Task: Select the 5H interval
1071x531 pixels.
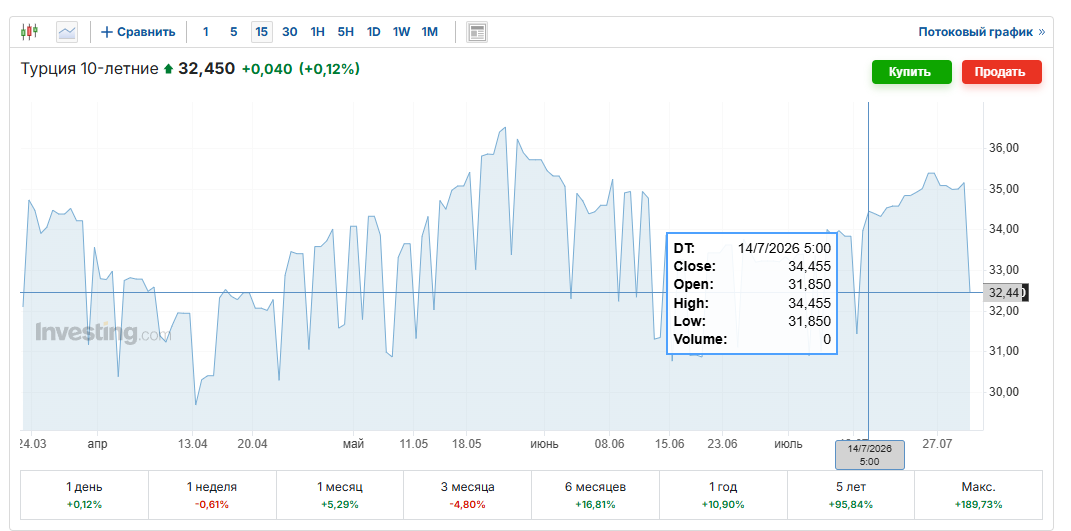Action: (x=346, y=31)
